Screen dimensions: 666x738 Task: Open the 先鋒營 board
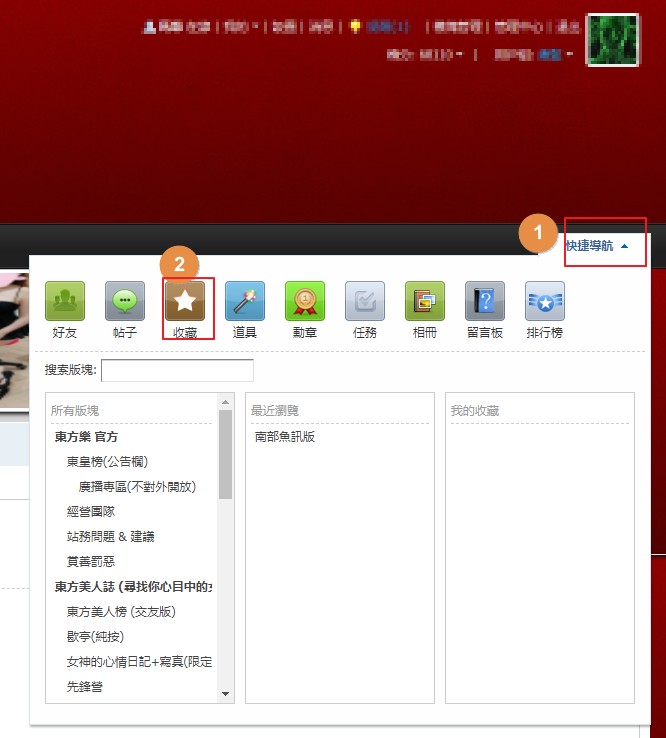click(85, 686)
